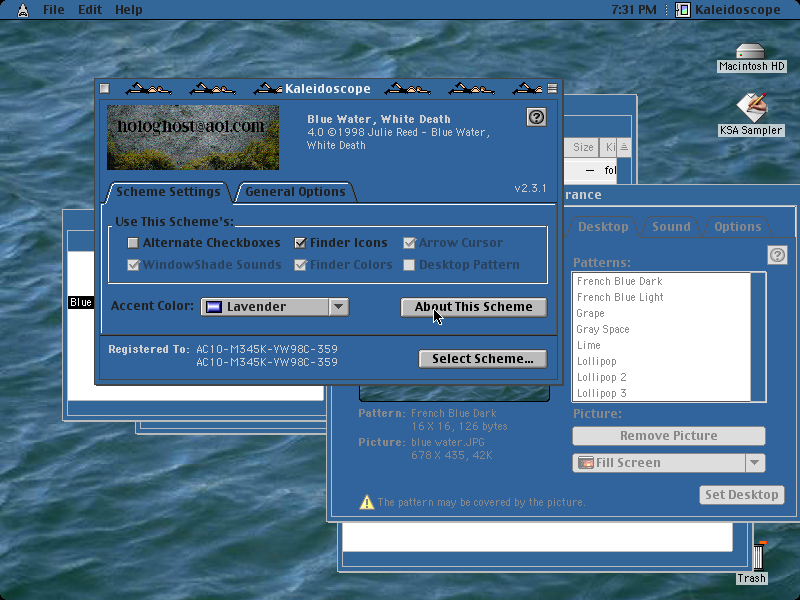The width and height of the screenshot is (800, 600).
Task: Click the Kaleidoscope window close box
Action: (105, 89)
